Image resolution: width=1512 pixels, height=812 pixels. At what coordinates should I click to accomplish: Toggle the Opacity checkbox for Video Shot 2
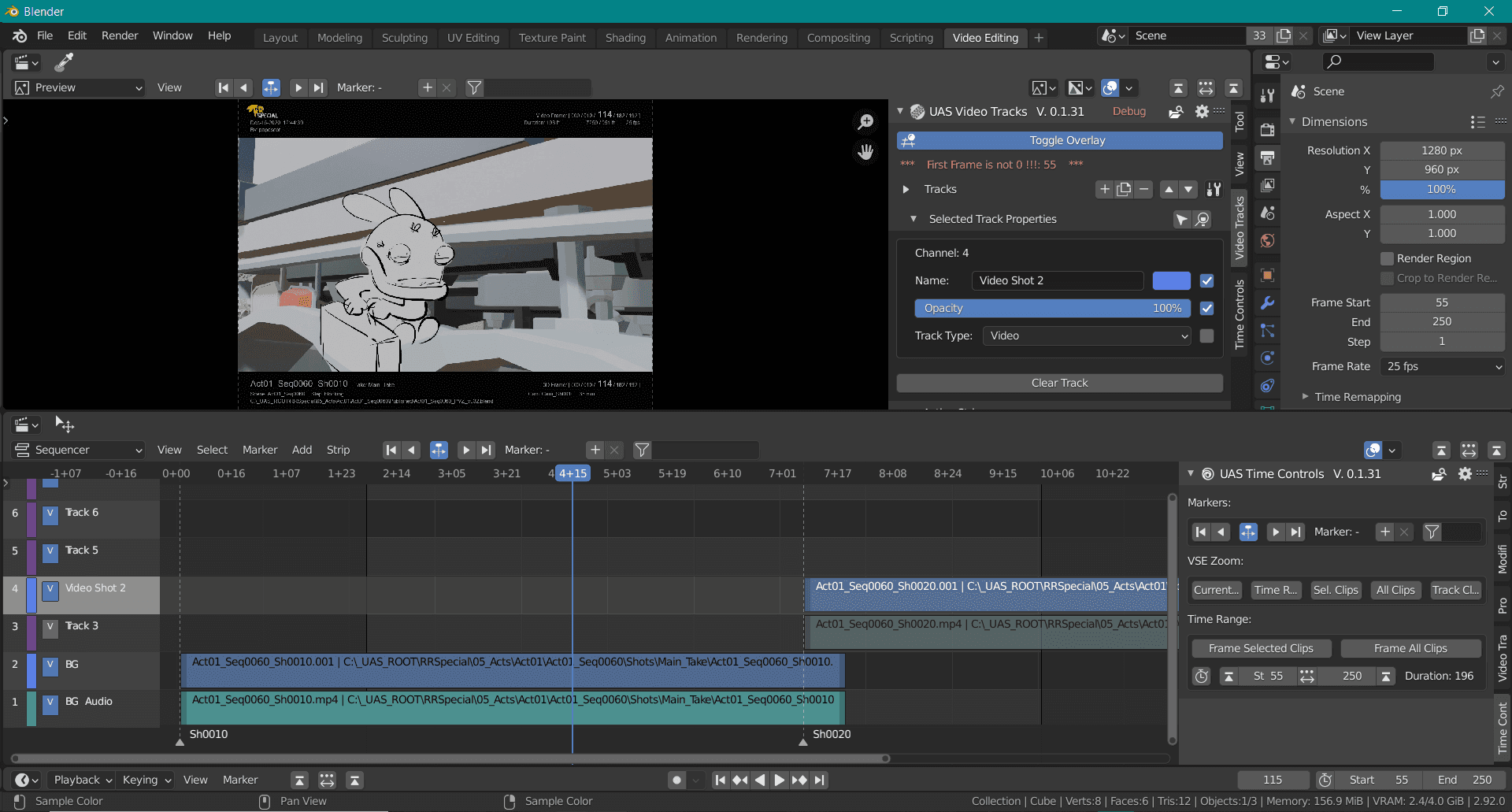pos(1206,308)
